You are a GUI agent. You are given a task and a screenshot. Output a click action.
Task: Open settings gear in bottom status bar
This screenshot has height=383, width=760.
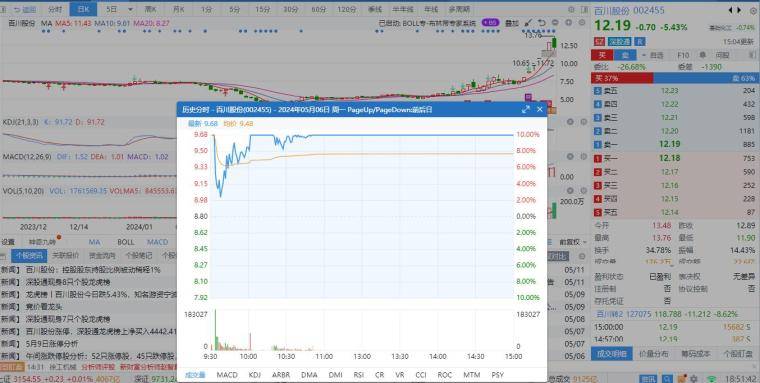694,379
